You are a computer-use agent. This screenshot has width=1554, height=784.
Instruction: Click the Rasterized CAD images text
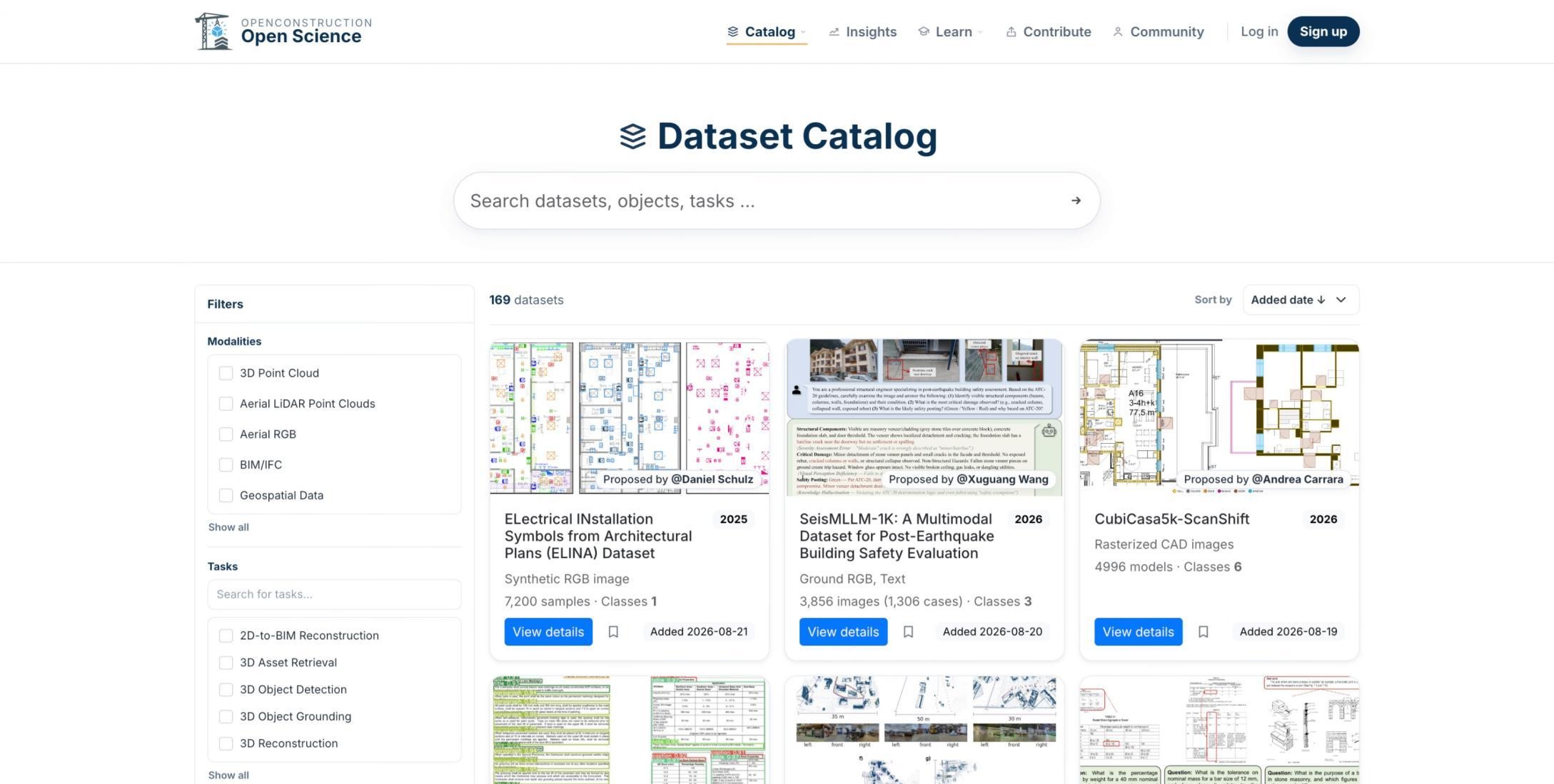coord(1164,544)
